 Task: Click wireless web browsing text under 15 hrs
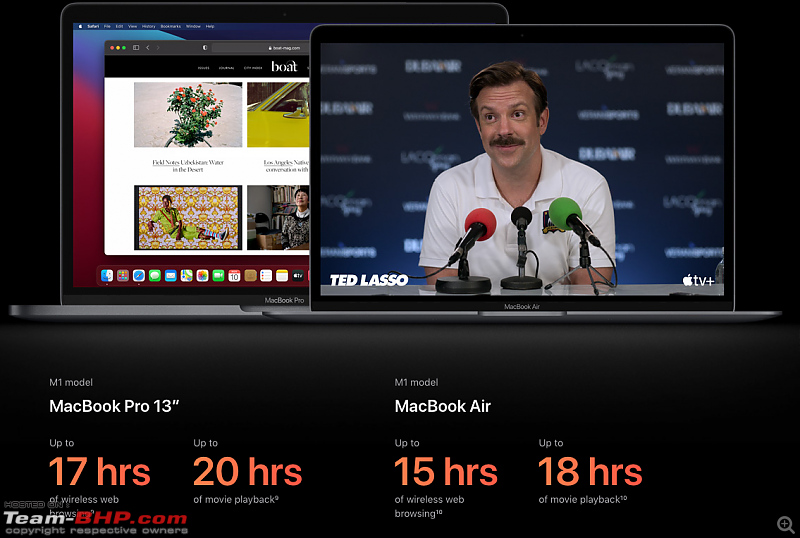[x=430, y=506]
